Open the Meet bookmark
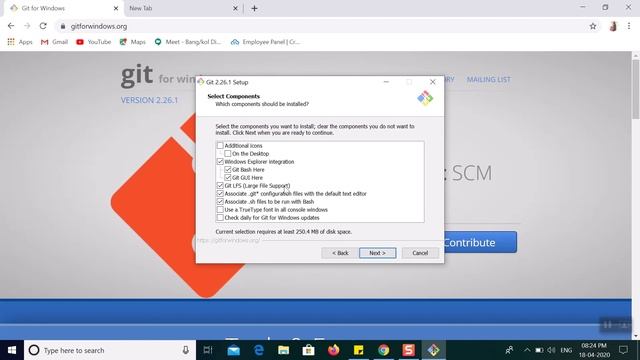 tap(188, 42)
